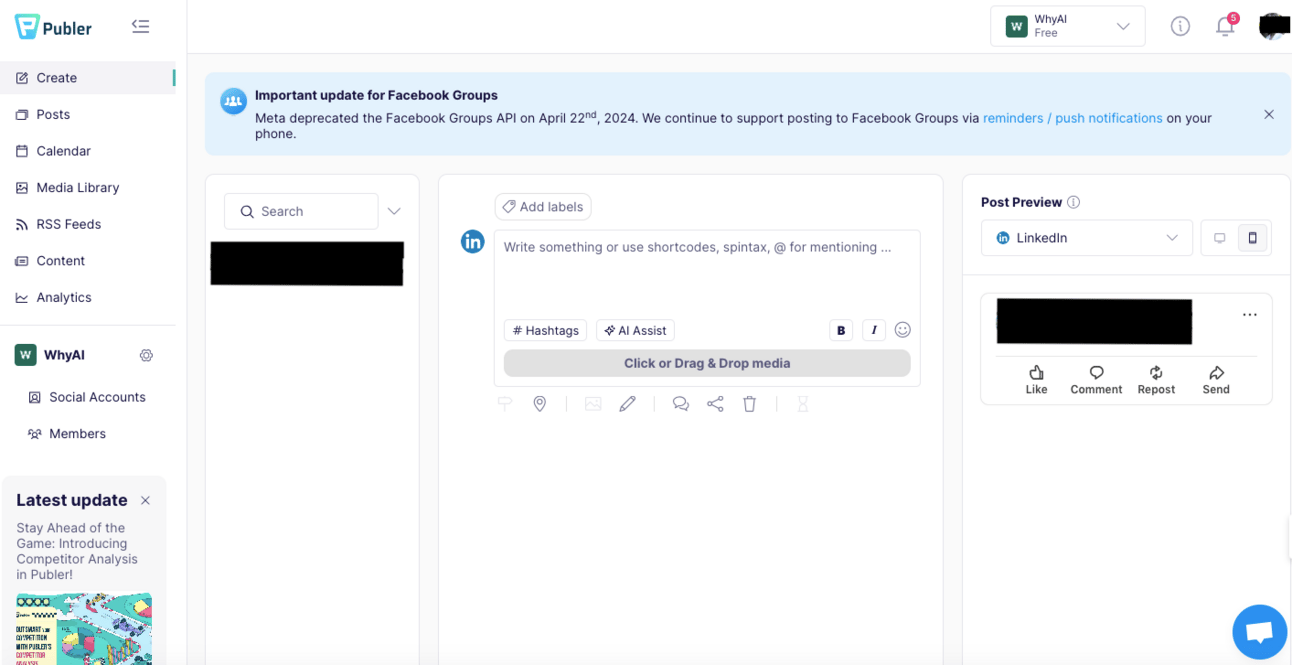Add a location with the pin icon
This screenshot has width=1292, height=665.
pos(540,404)
